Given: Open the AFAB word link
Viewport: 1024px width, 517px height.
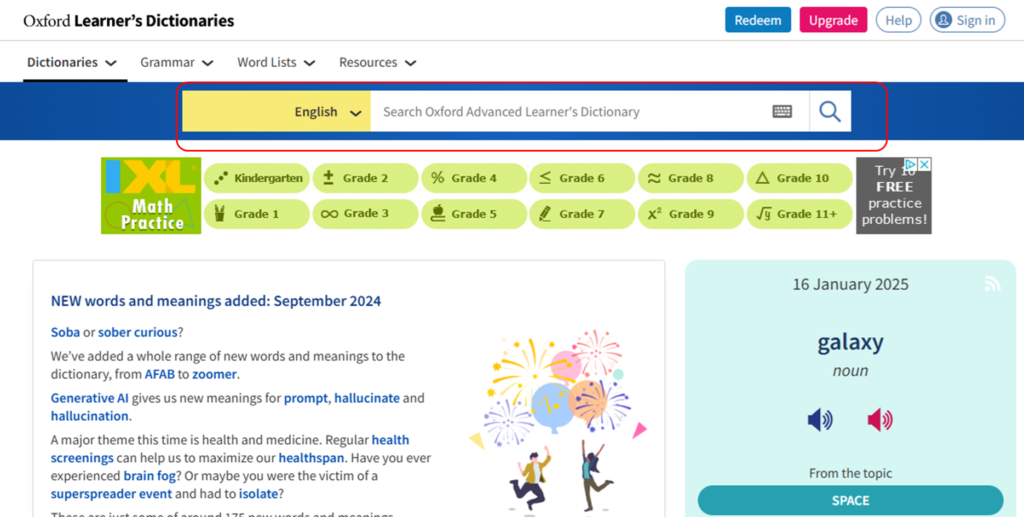Looking at the screenshot, I should point(160,375).
